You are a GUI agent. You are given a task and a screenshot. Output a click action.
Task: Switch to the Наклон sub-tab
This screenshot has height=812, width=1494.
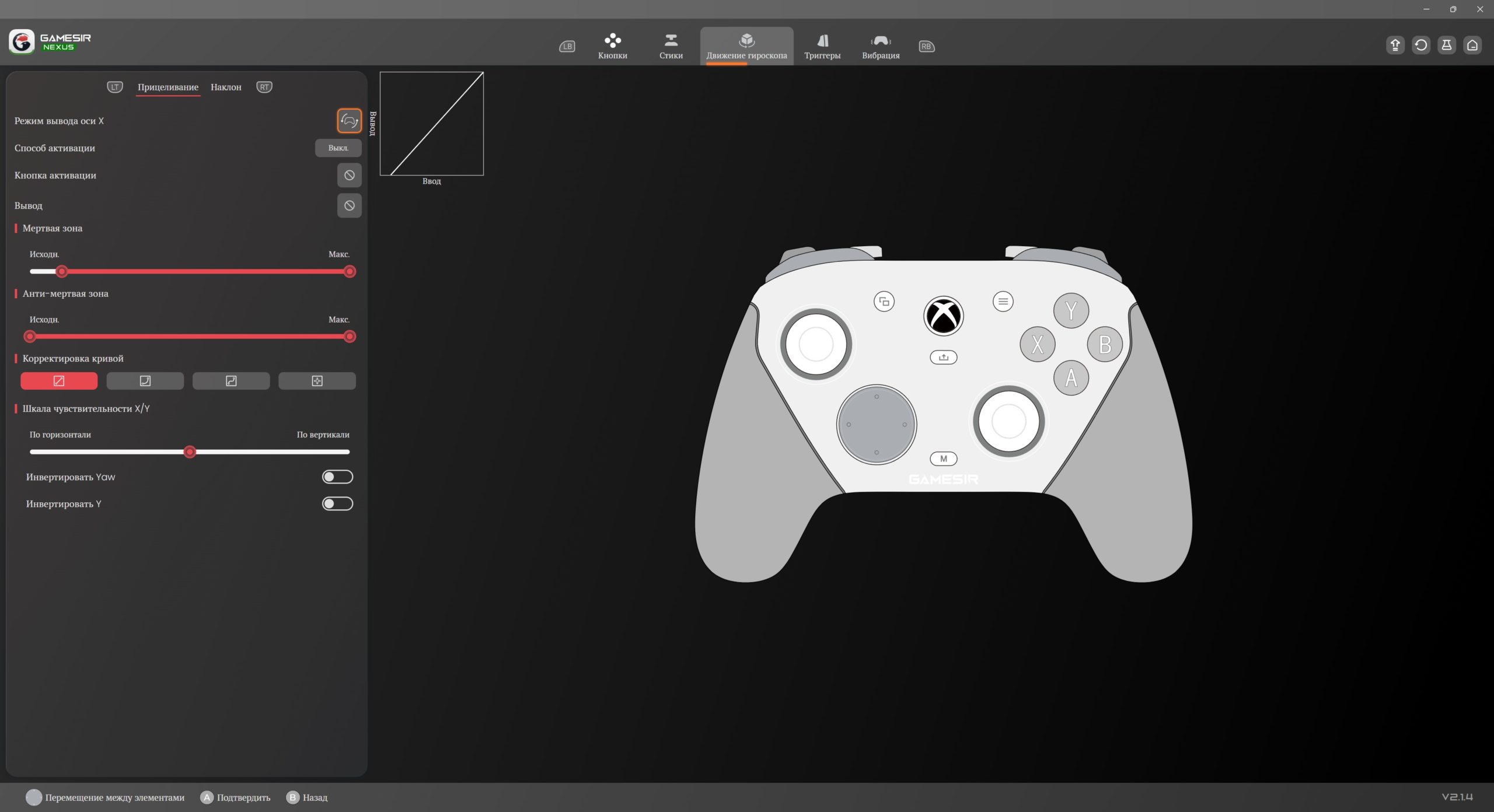226,87
